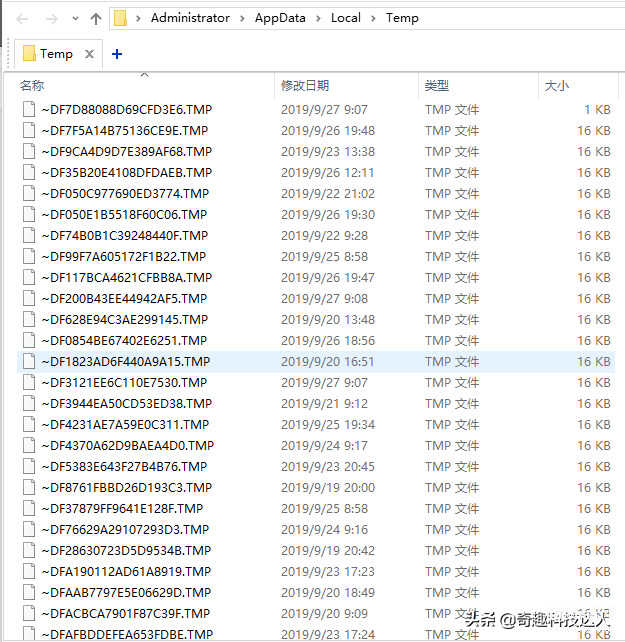
Task: Click file icon of ~DF050C977690ED3774.TMP
Action: (x=29, y=193)
